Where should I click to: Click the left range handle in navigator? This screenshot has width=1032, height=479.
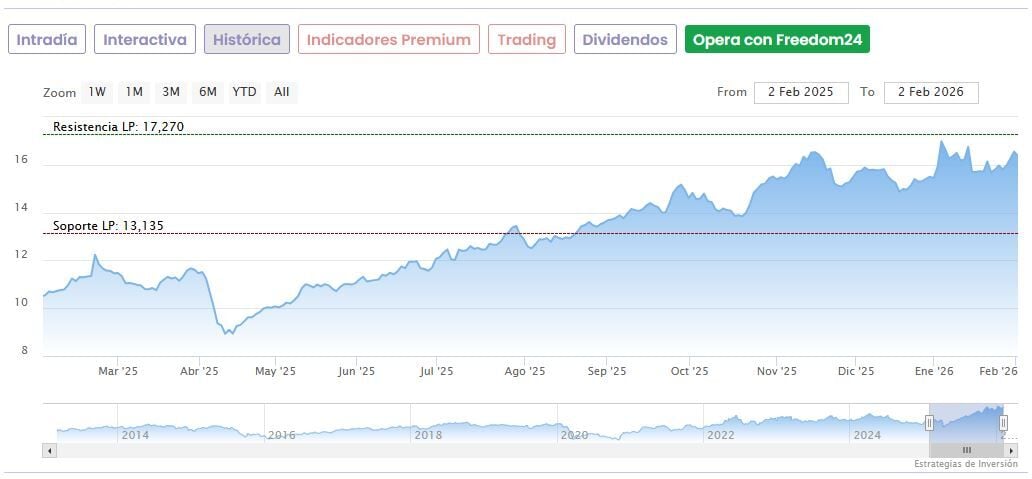pyautogui.click(x=929, y=423)
